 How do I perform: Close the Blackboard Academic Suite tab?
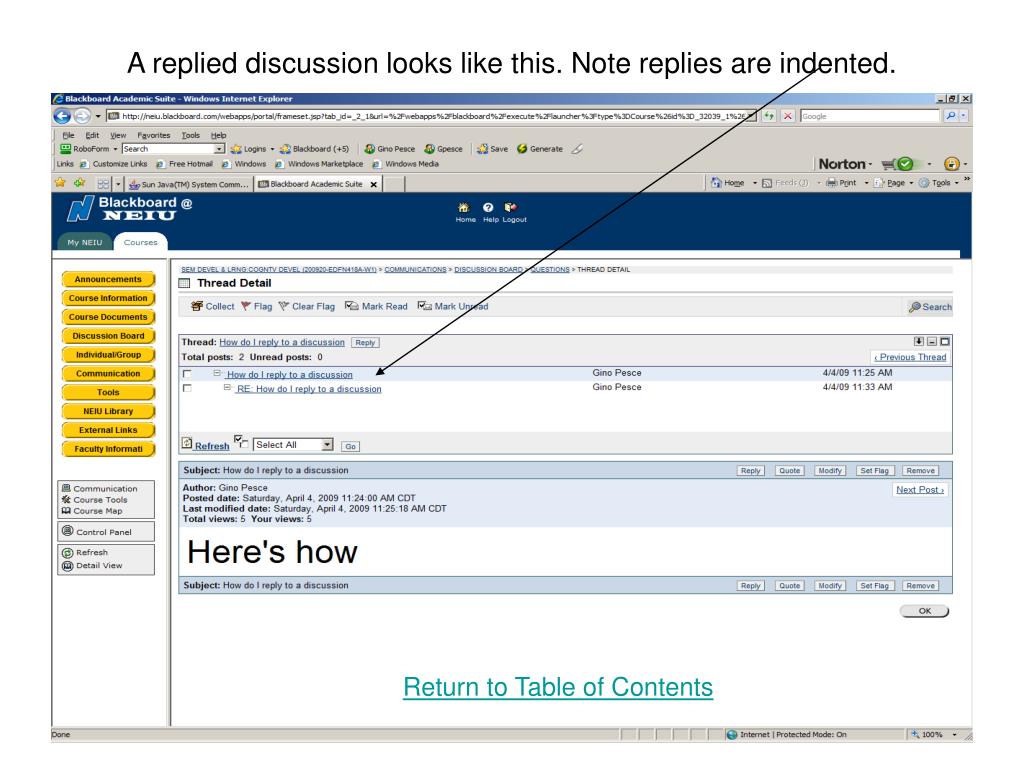(x=374, y=184)
